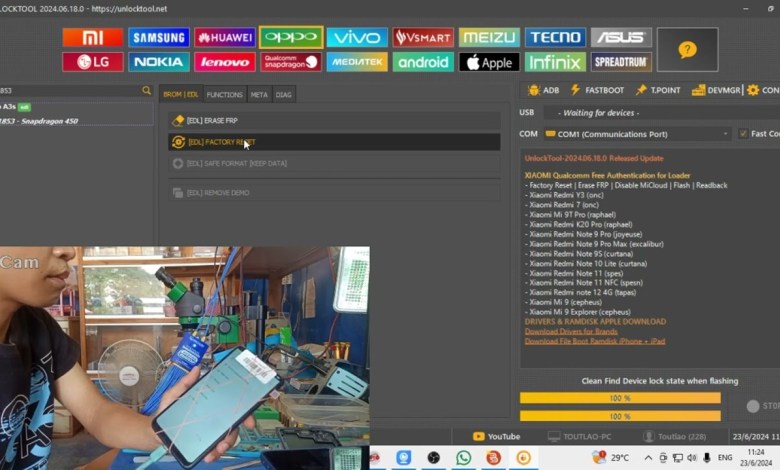
Task: Click the yellow help chat icon
Action: pyautogui.click(x=687, y=49)
